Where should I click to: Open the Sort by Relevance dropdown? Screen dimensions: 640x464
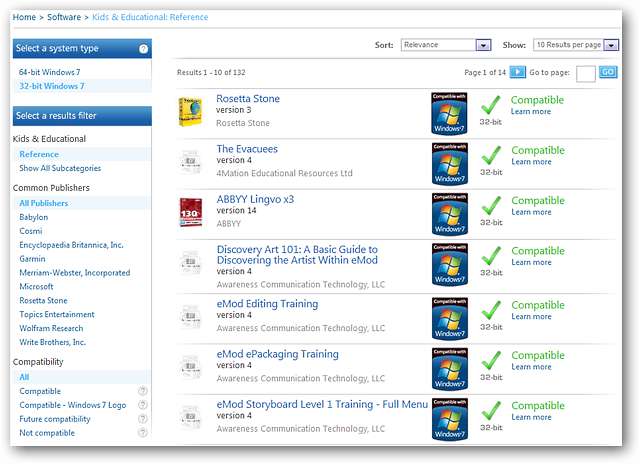(x=446, y=45)
